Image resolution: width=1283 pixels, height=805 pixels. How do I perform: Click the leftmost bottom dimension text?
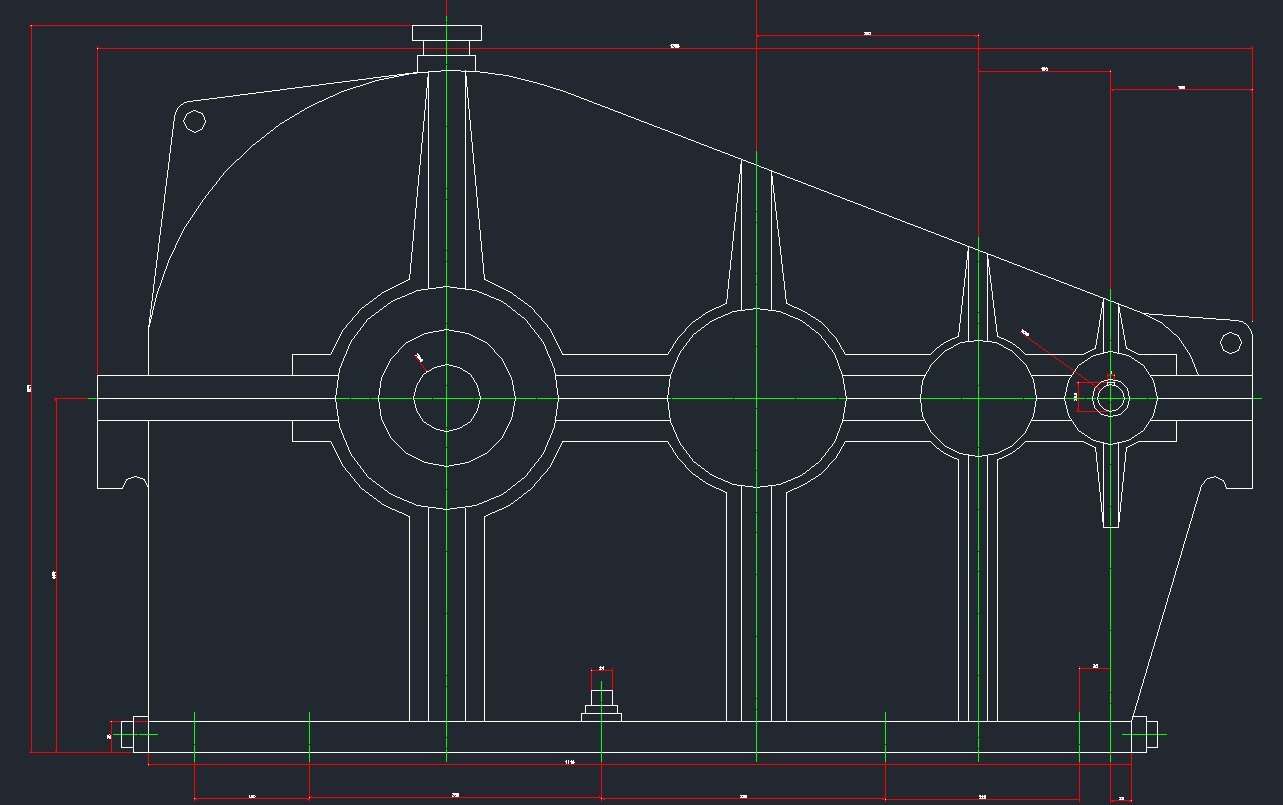251,797
